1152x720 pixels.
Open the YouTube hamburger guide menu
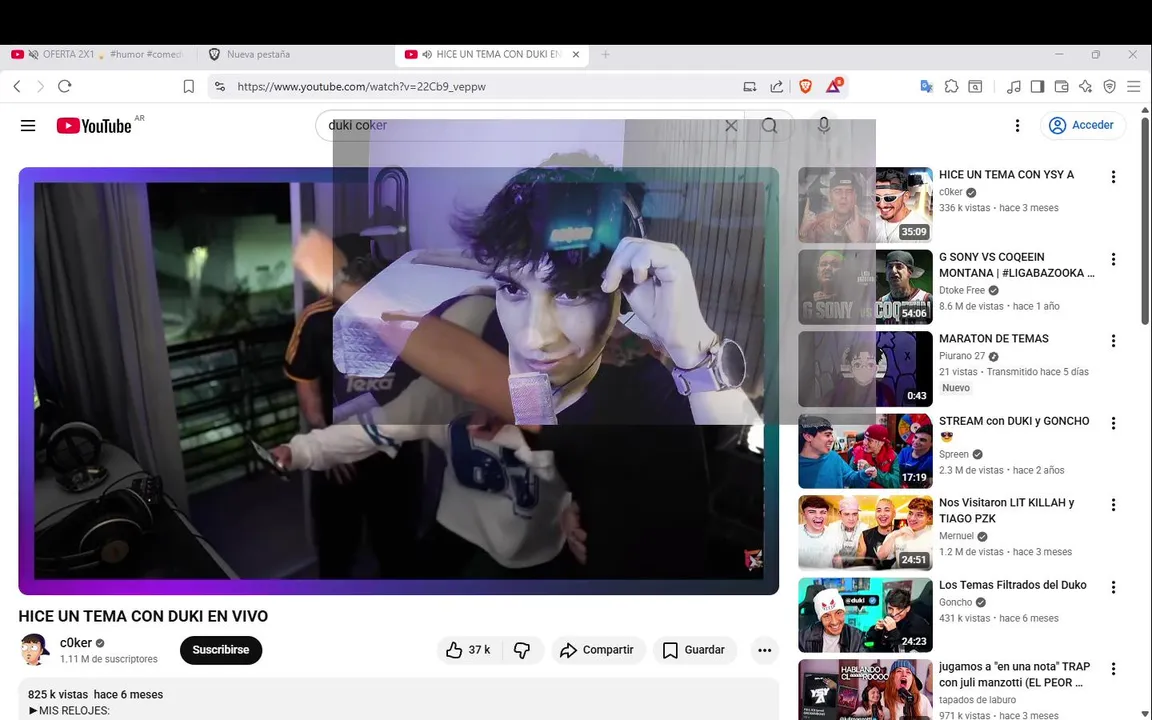point(28,126)
